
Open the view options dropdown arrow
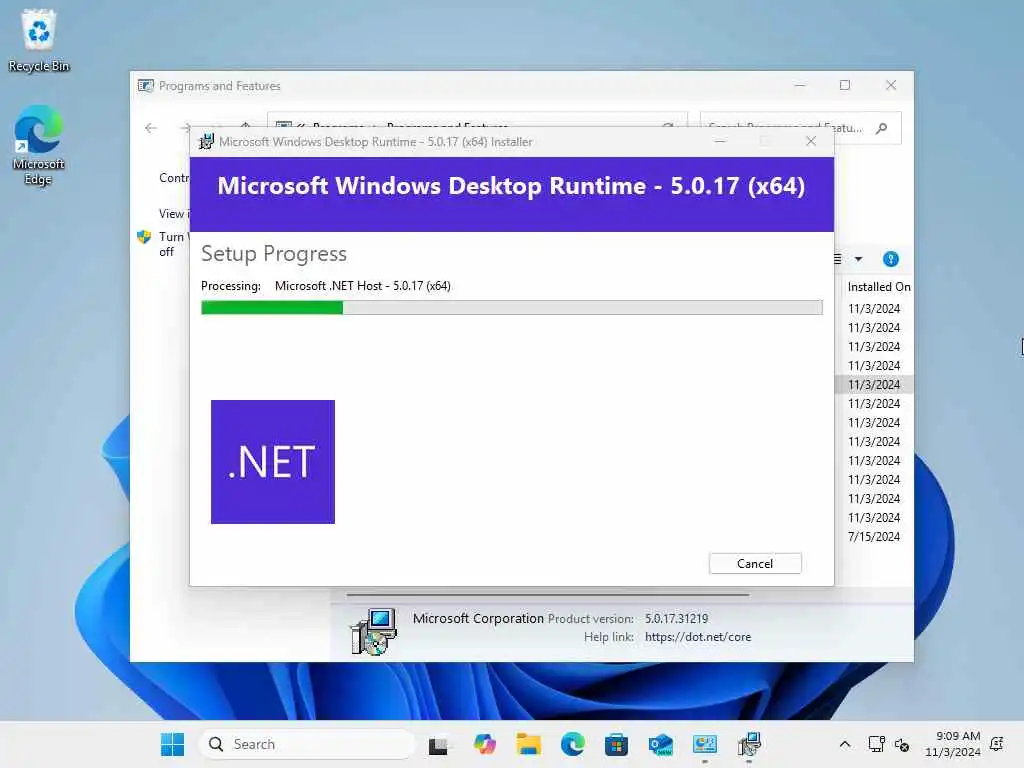[859, 259]
